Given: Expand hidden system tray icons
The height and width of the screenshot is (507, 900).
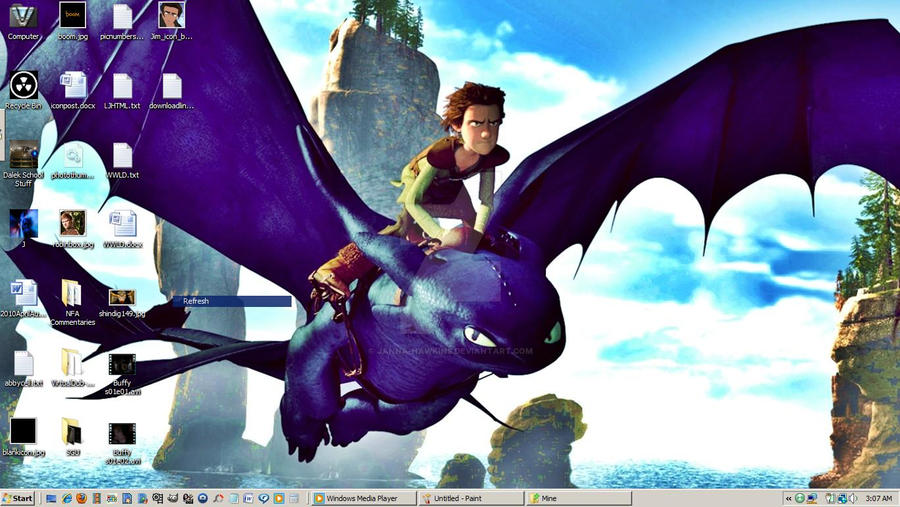Looking at the screenshot, I should pyautogui.click(x=788, y=498).
